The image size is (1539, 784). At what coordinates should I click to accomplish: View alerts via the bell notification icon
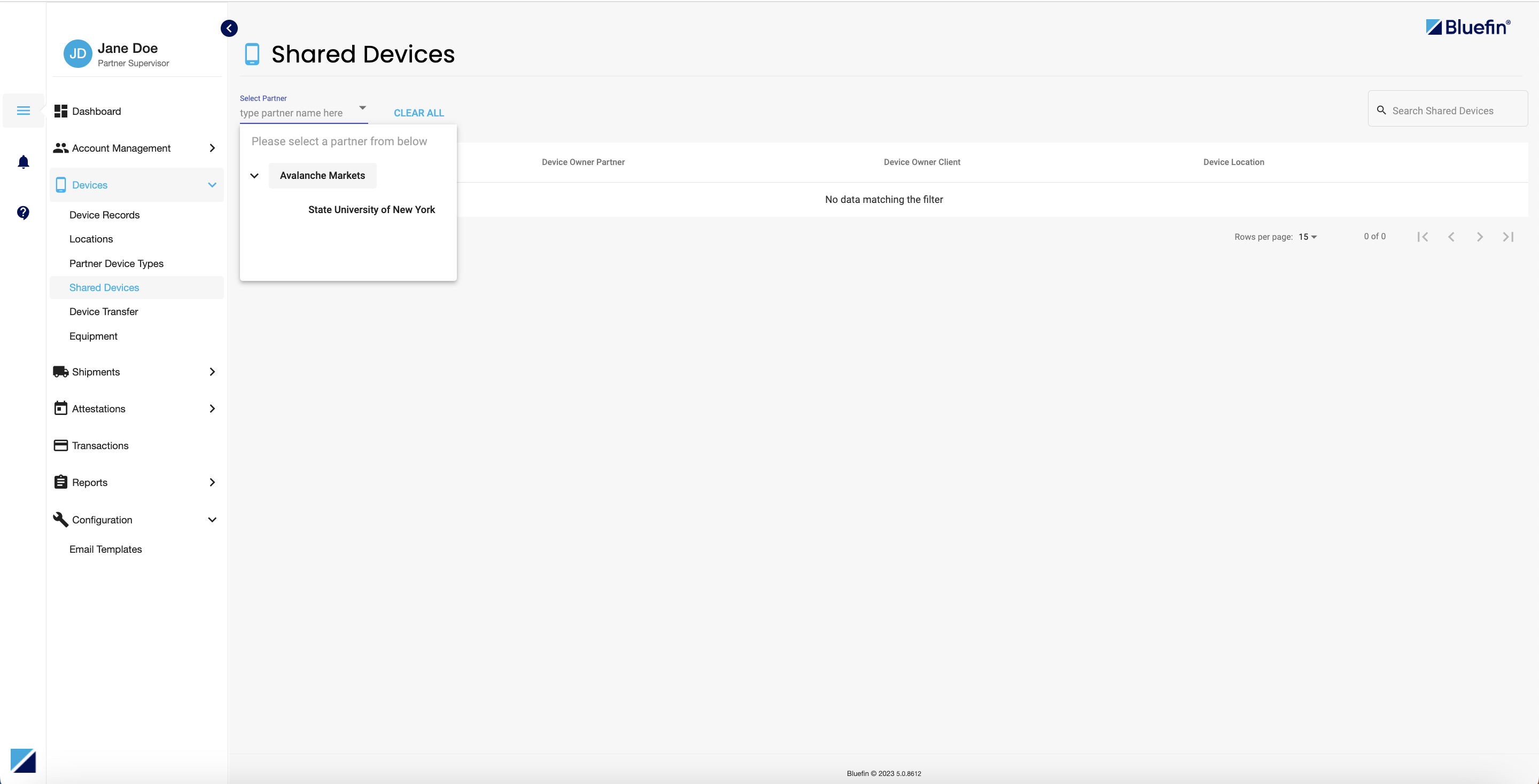click(x=24, y=162)
